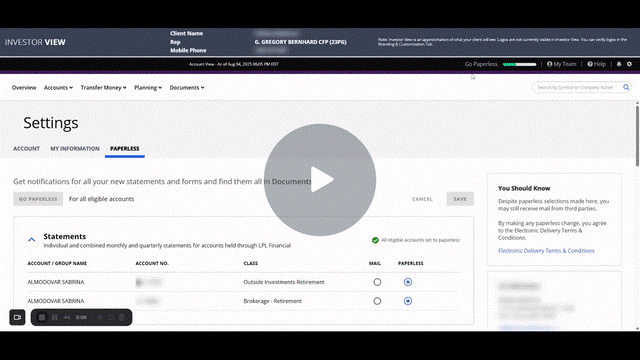Select the PAPERLESS tab

(124, 149)
